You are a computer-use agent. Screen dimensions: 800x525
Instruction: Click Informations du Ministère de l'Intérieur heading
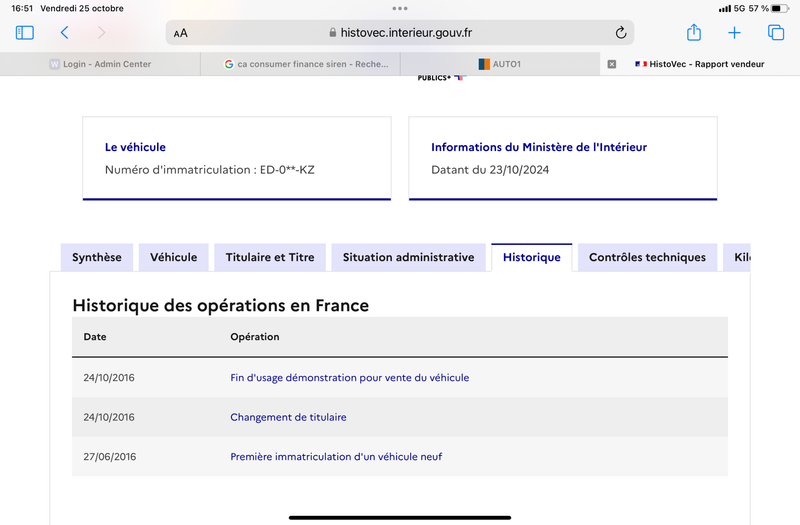[x=539, y=147]
